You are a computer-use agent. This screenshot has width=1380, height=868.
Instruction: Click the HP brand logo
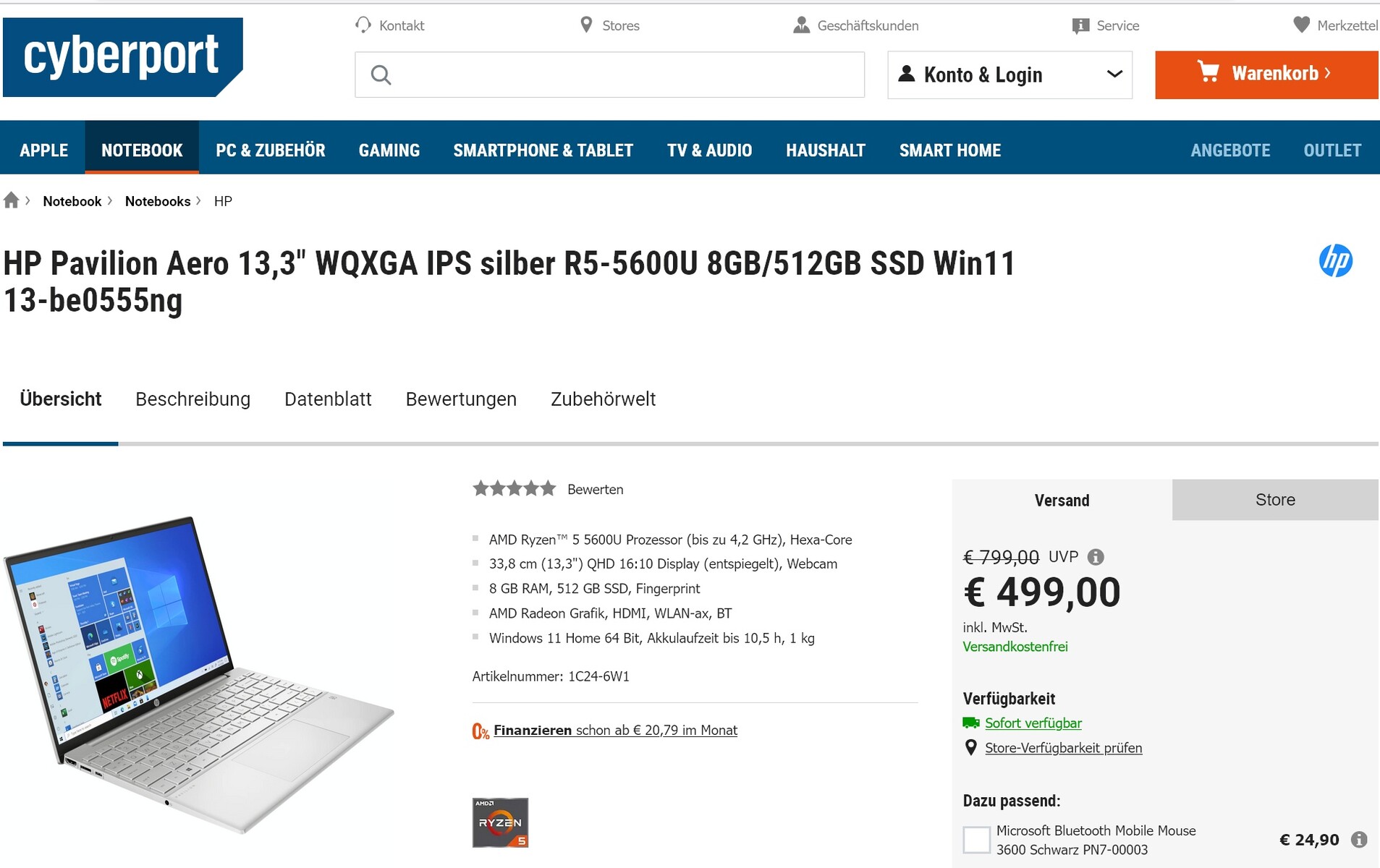[1335, 261]
